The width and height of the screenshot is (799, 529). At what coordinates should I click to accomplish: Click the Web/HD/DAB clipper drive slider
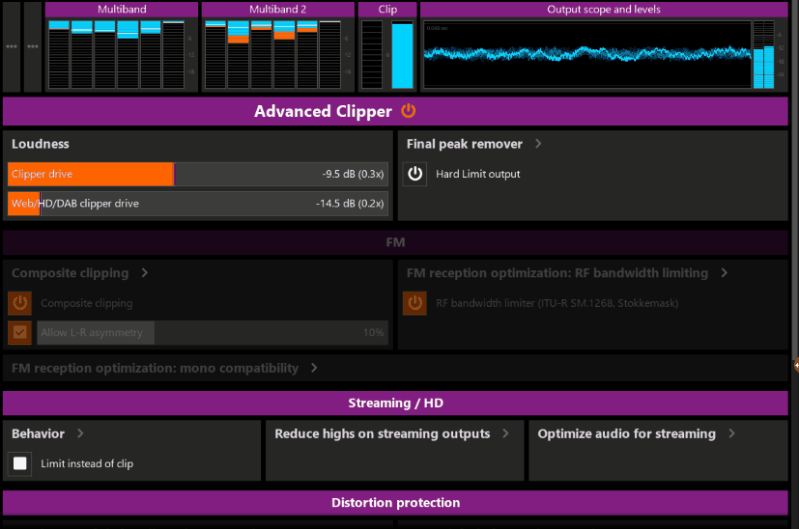[198, 203]
